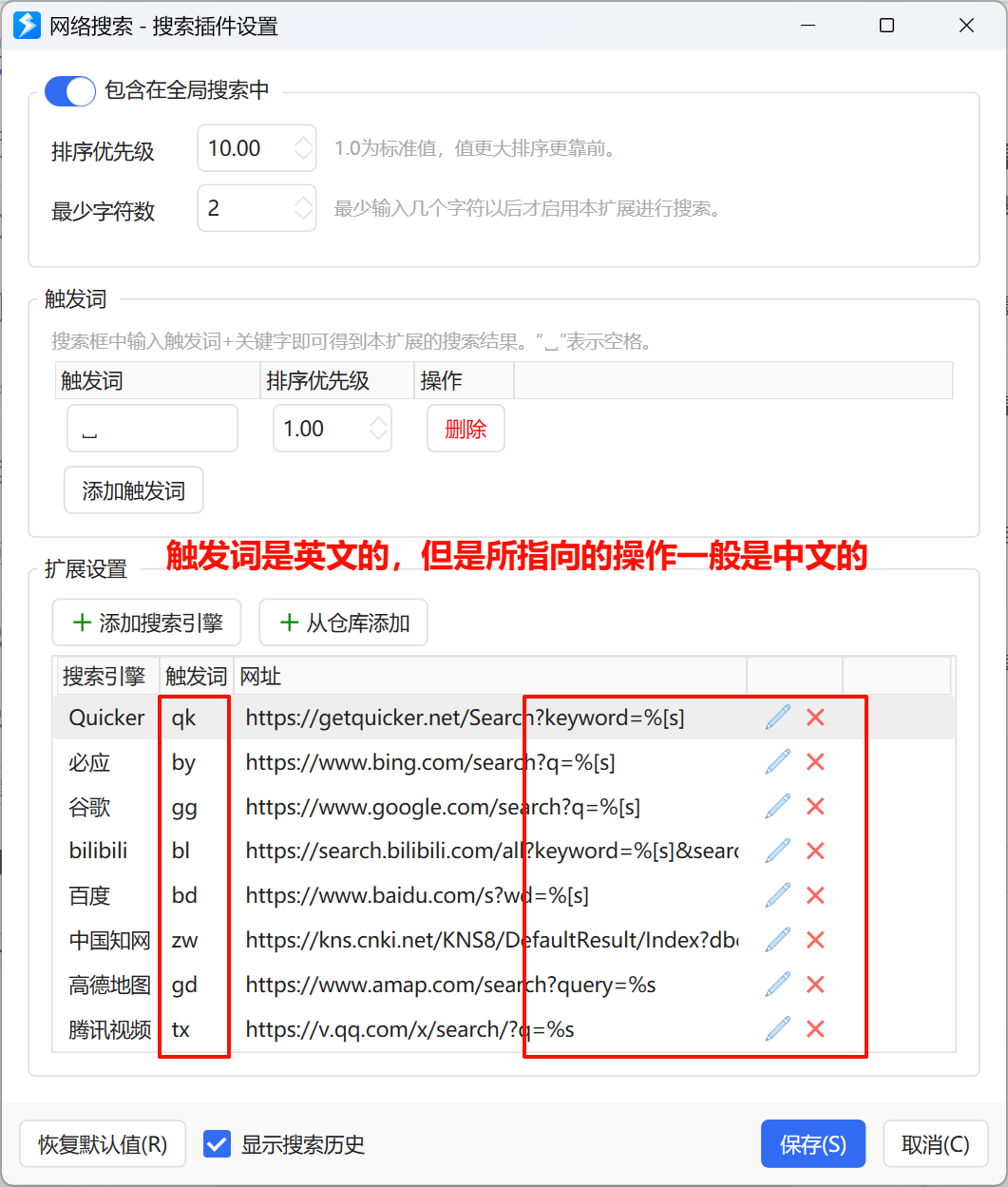
Task: Click the red 删除 trigger word button
Action: point(466,429)
